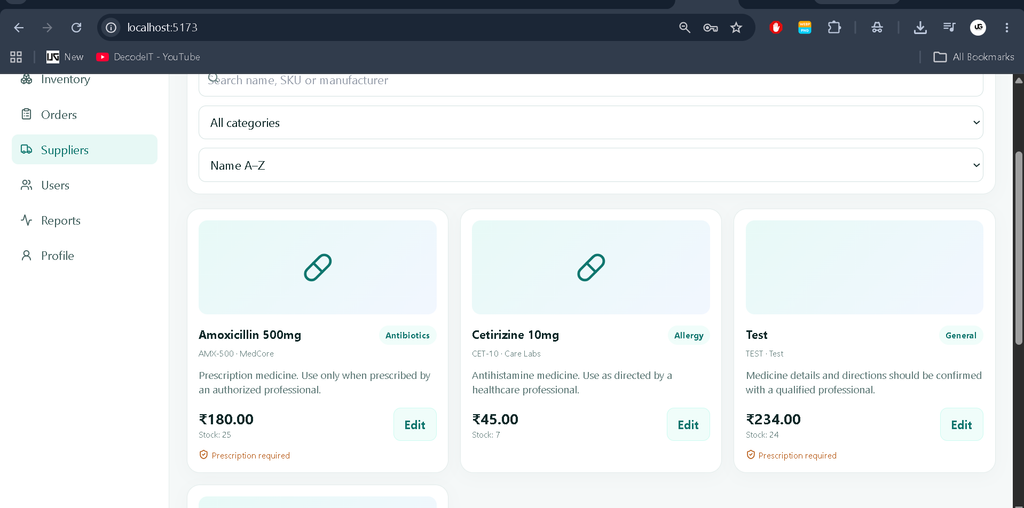Open Users in the sidebar
Viewport: 1024px width, 508px height.
[x=84, y=185]
